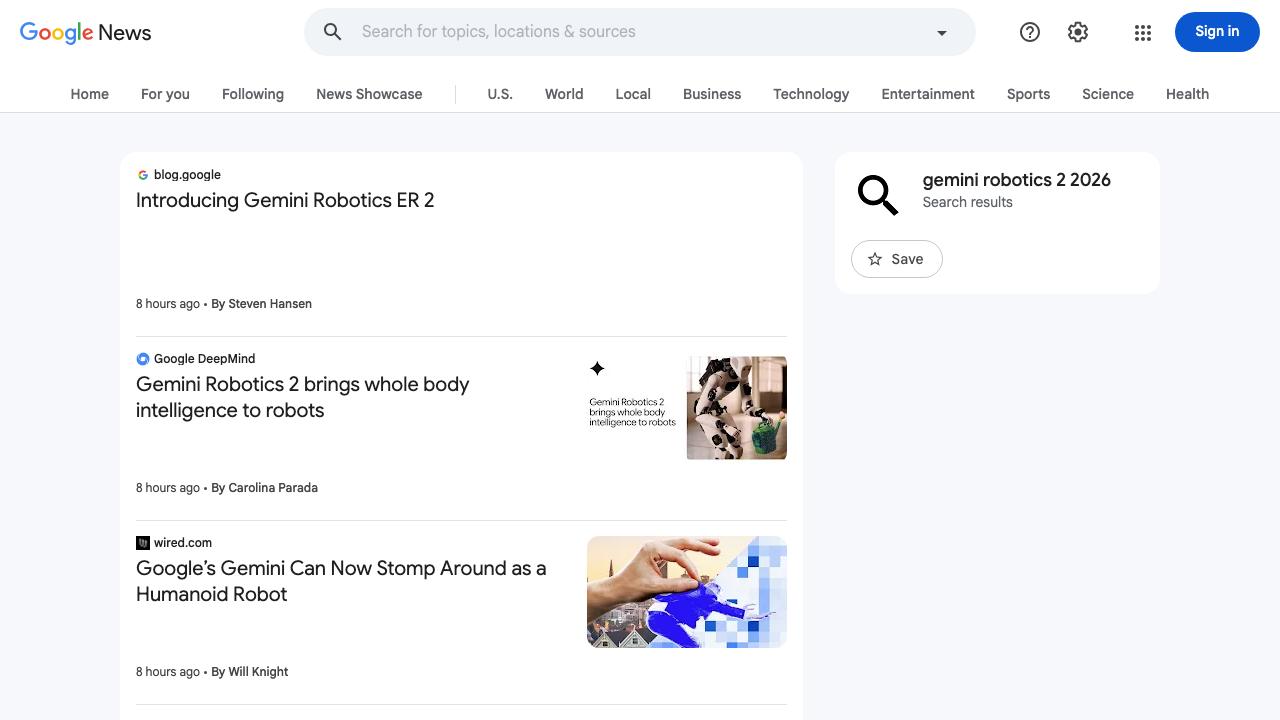The height and width of the screenshot is (720, 1280).
Task: Open article Gemini Robotics 2 brings whole body intelligence
Action: tap(302, 397)
